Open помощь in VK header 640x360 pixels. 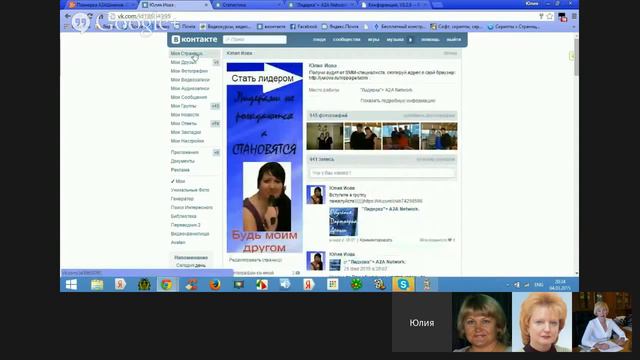pyautogui.click(x=430, y=40)
